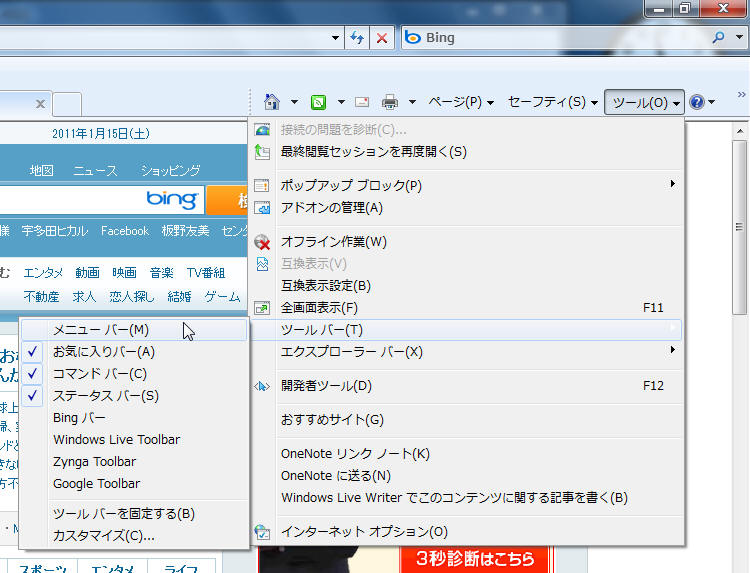This screenshot has width=750, height=573.
Task: Uncheck コマンド バー(C) in submenu
Action: pos(134,374)
